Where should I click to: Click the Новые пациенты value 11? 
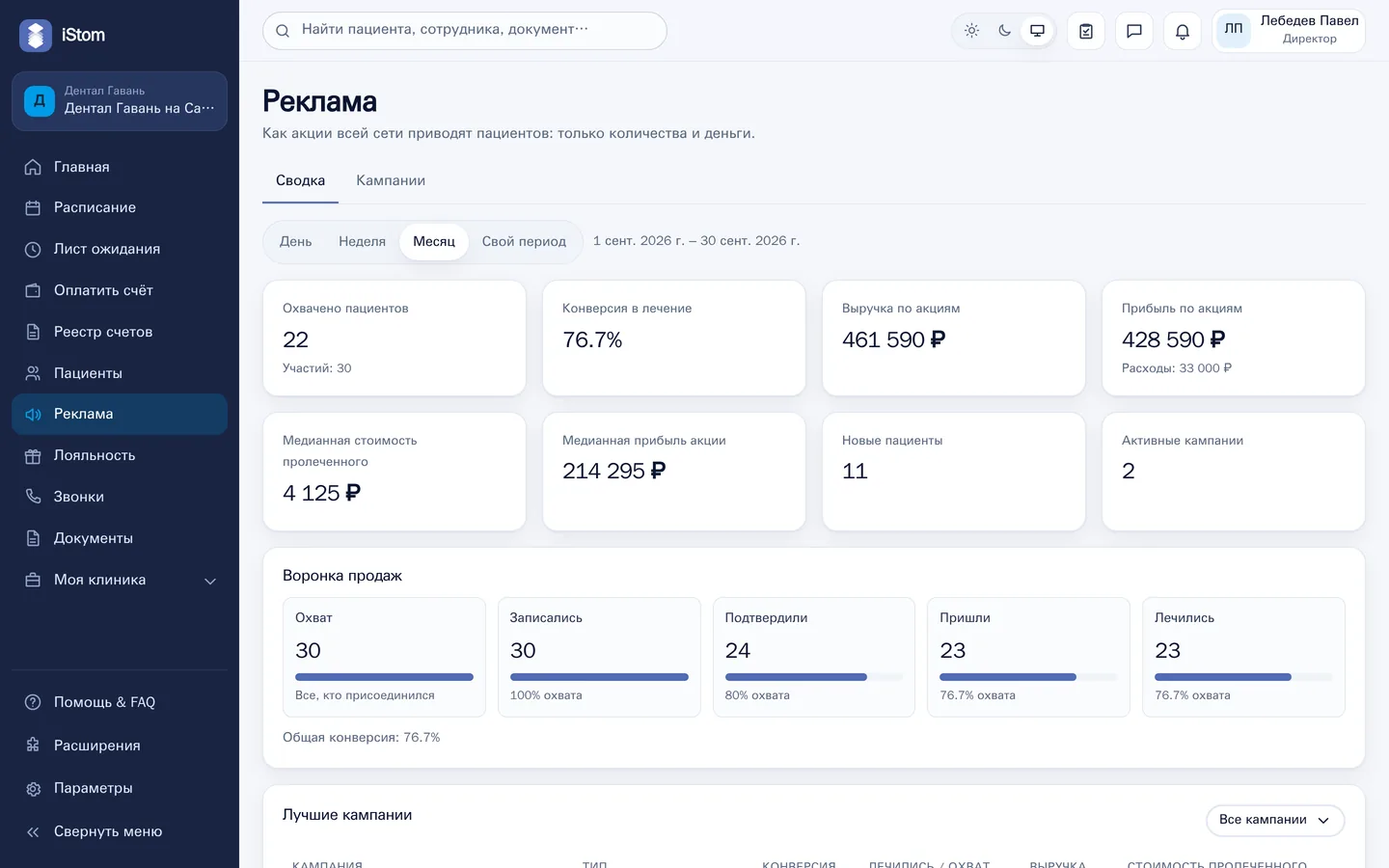[855, 471]
